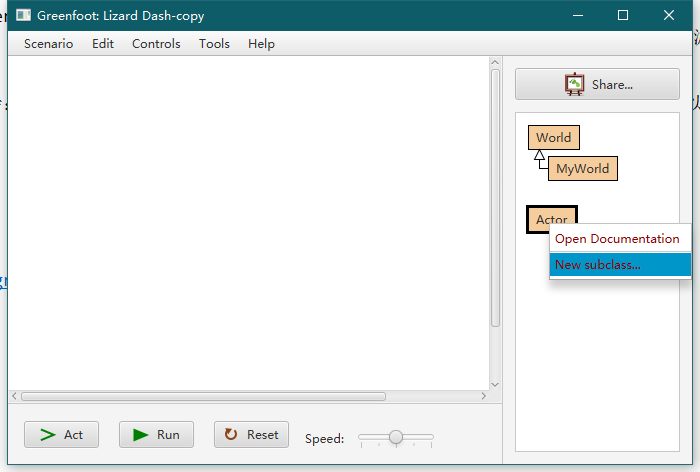Click the horizontal scrollbar thumb

point(204,397)
